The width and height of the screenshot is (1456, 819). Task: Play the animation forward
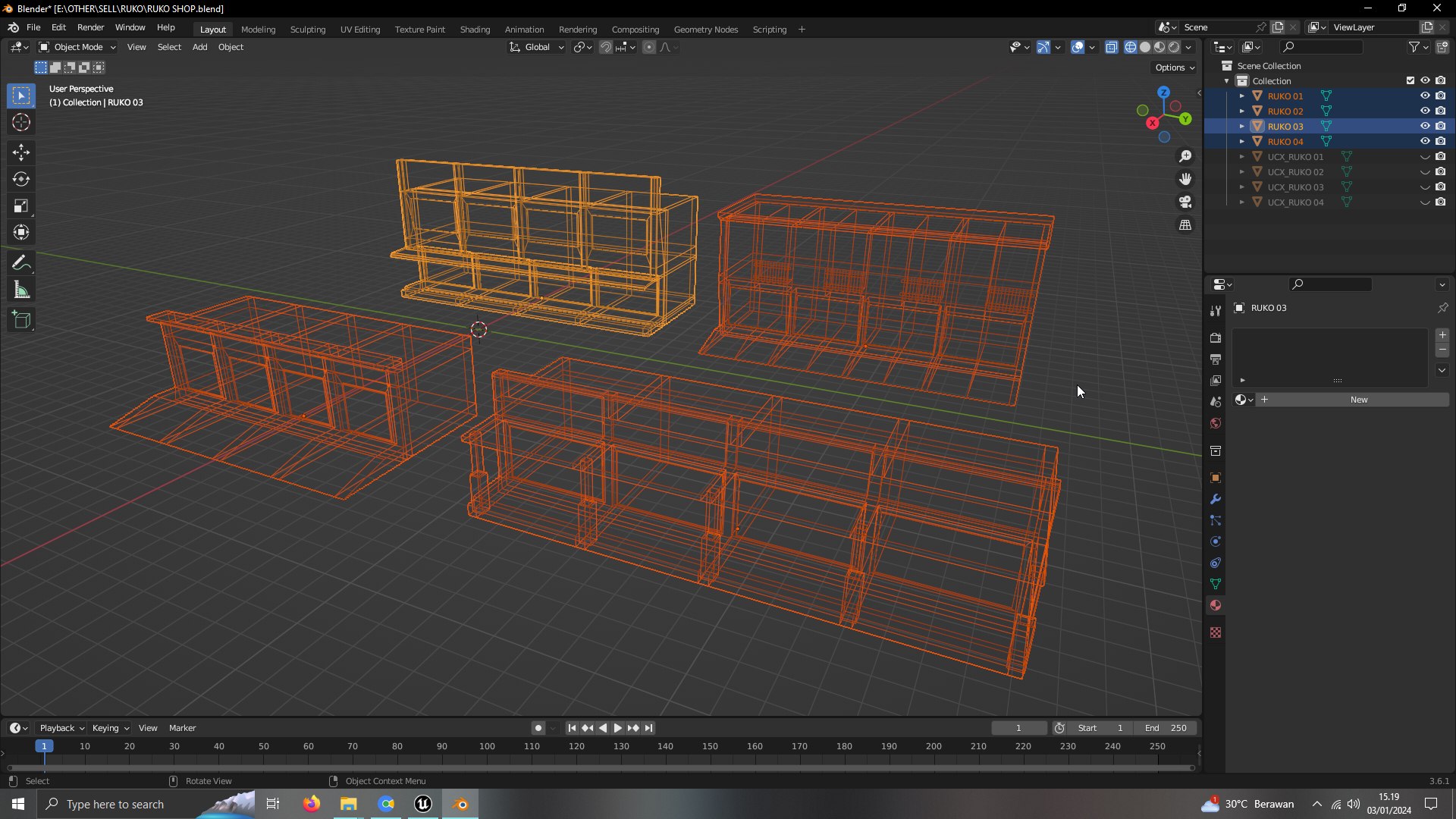[x=618, y=728]
